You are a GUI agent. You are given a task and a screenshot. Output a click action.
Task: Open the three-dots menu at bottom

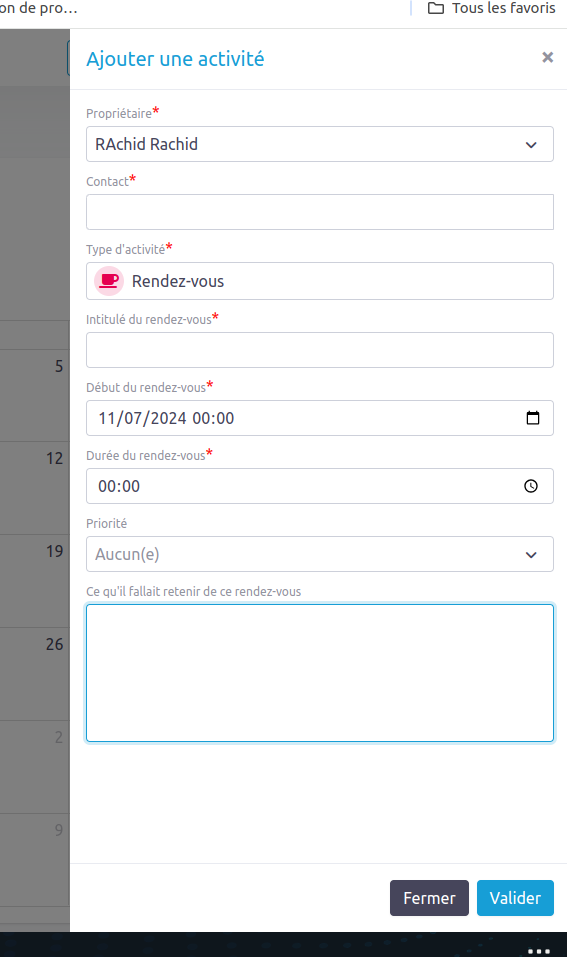tap(539, 951)
